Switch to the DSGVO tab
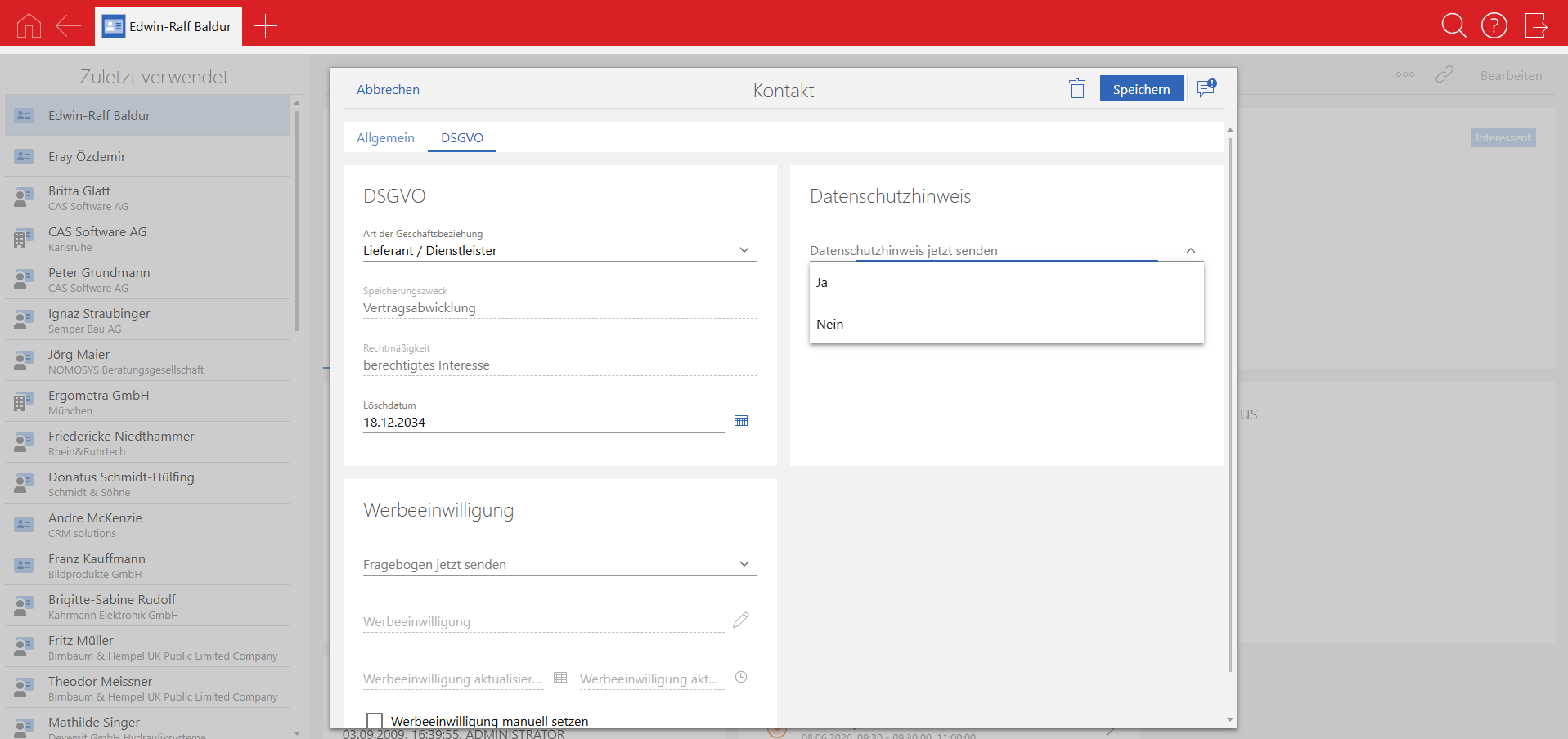 [x=462, y=137]
